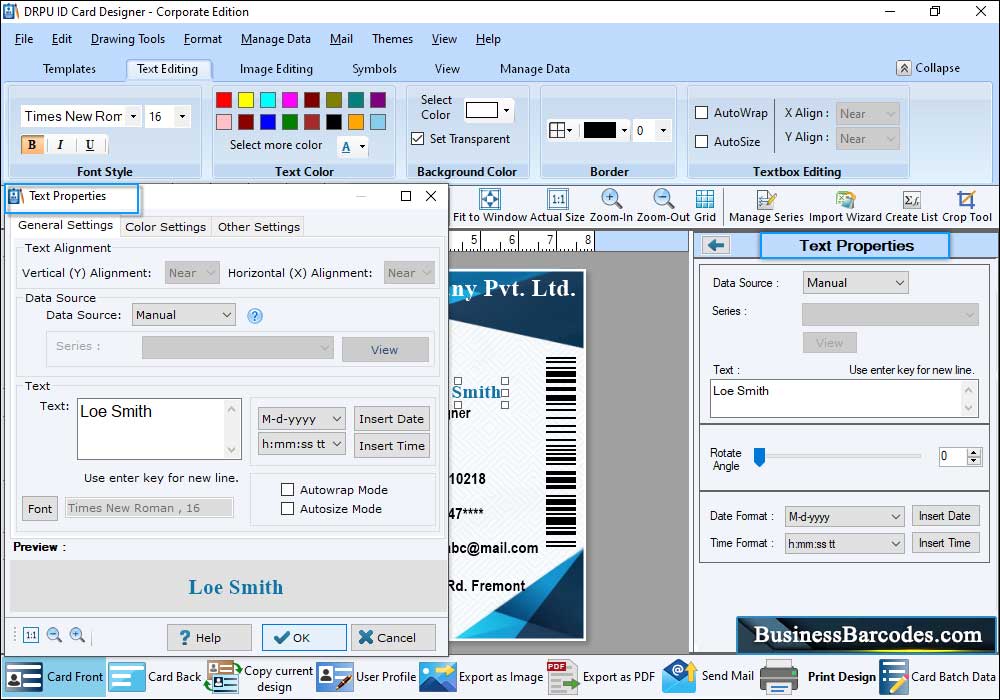1000x700 pixels.
Task: Click Export as PDF
Action: 601,676
